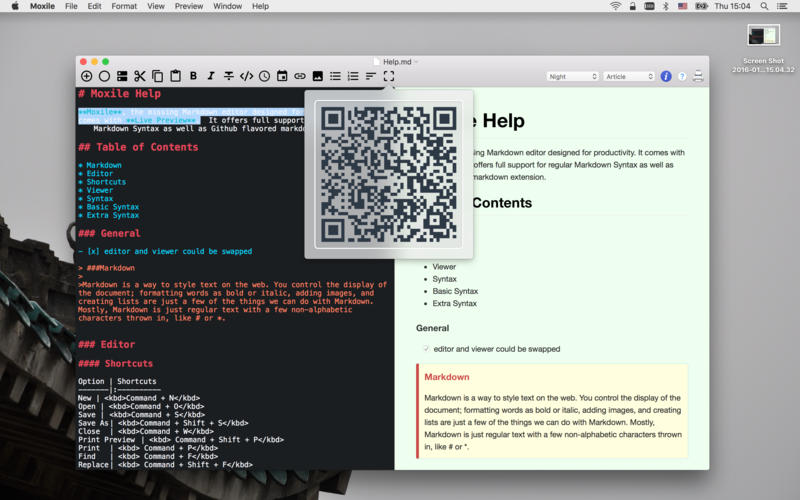
Task: Open the Apple menu
Action: pos(15,6)
